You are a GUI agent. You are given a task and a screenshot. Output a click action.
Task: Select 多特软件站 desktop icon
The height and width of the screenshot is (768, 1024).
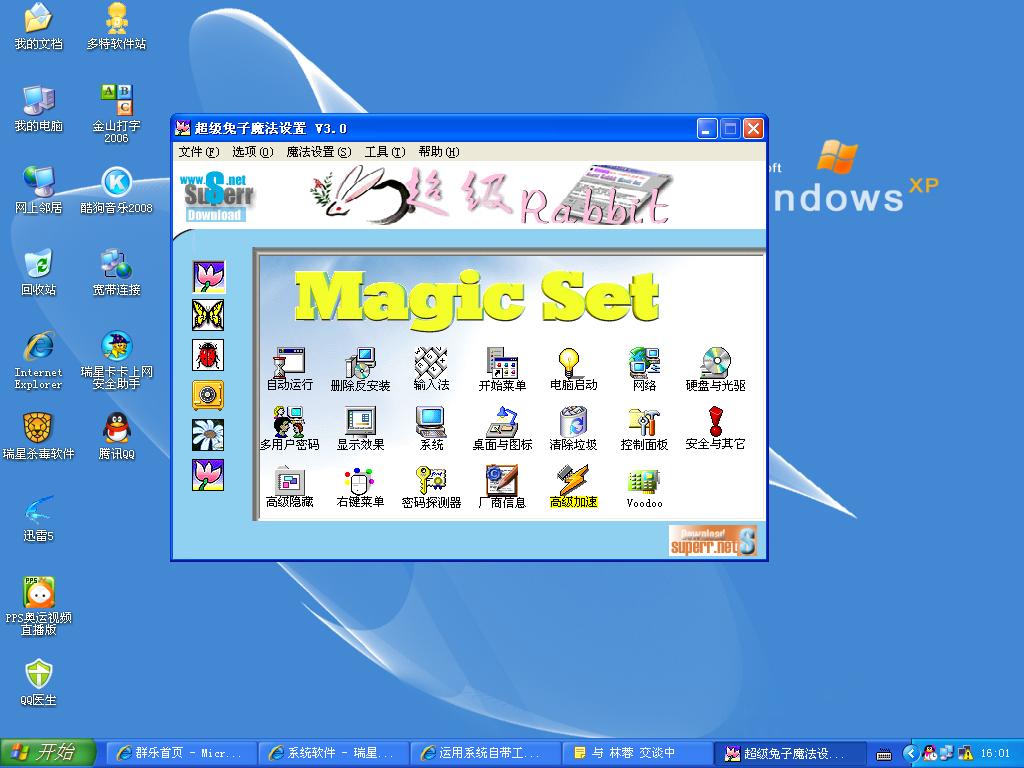point(116,26)
